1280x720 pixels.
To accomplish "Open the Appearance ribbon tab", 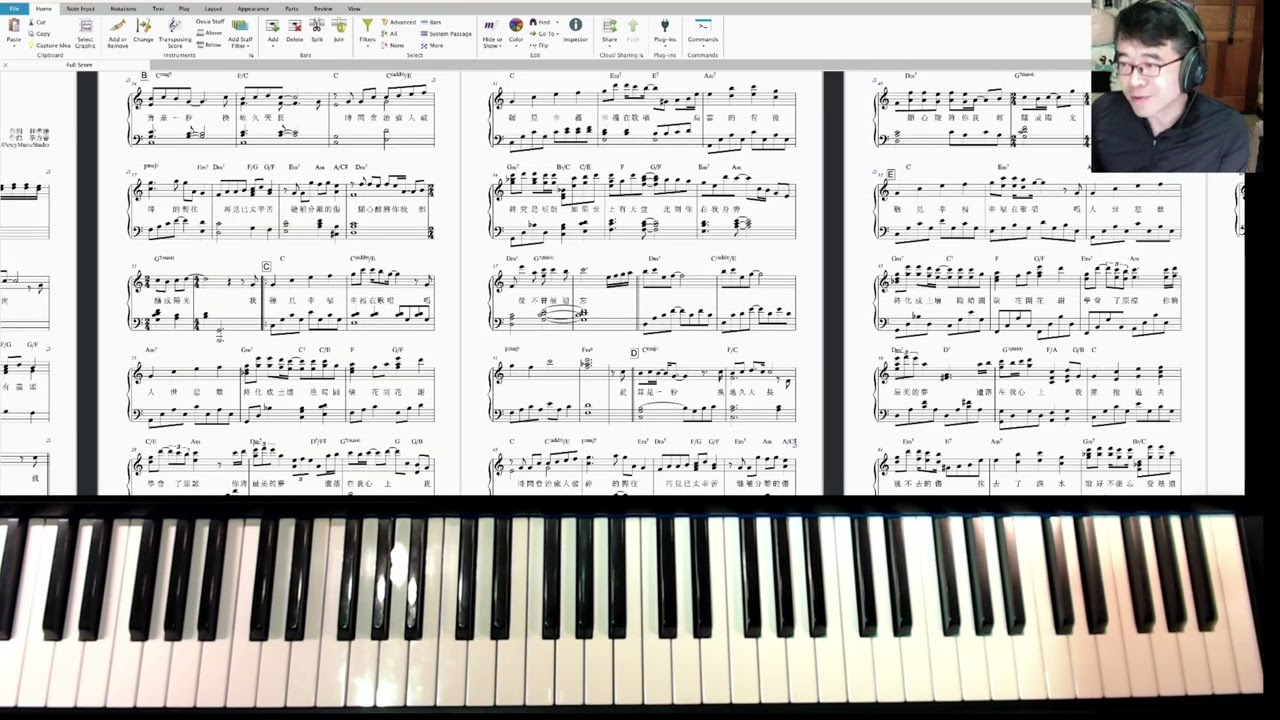I will click(253, 9).
